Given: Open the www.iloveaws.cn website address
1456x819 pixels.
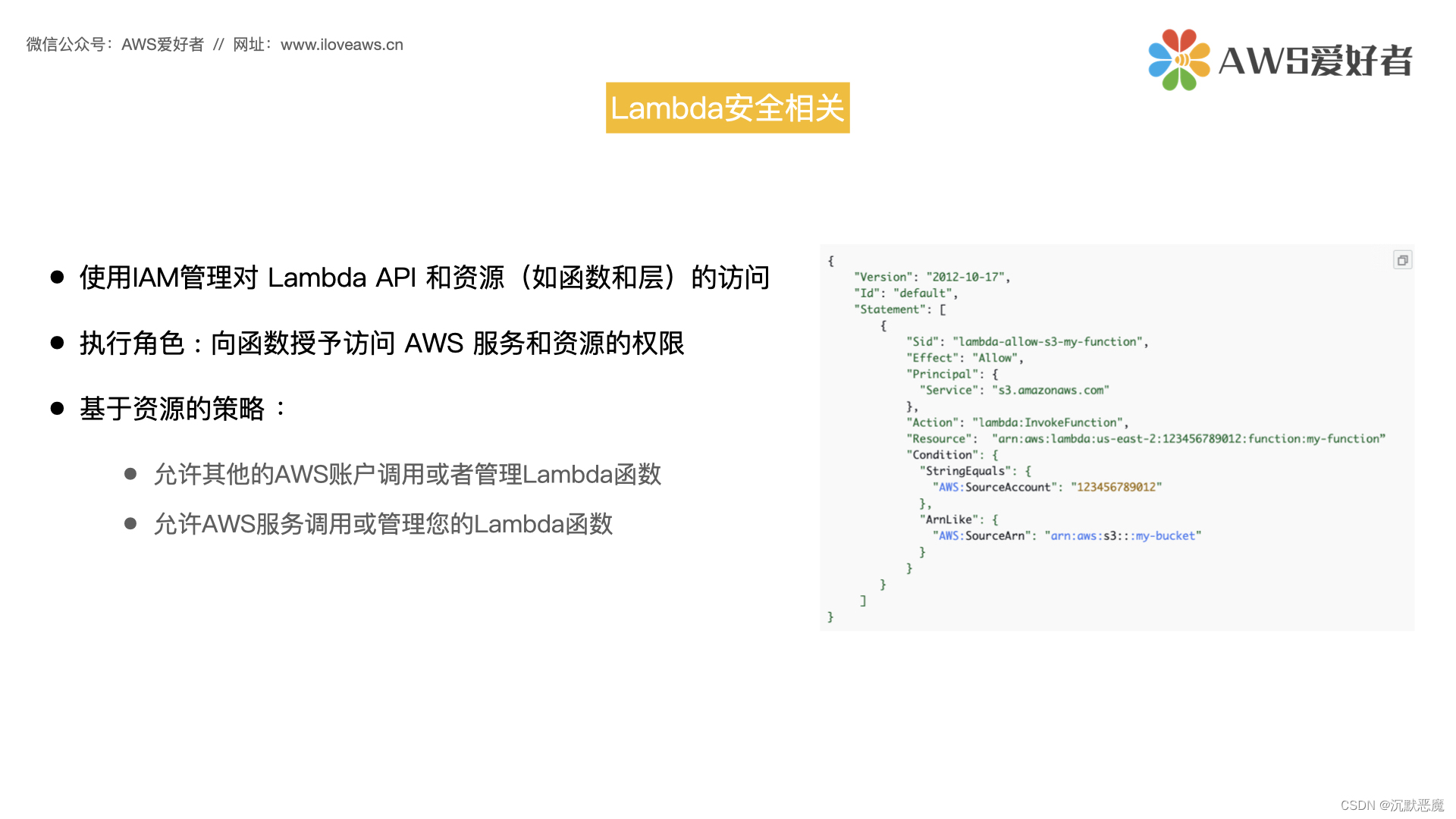Looking at the screenshot, I should (x=342, y=45).
